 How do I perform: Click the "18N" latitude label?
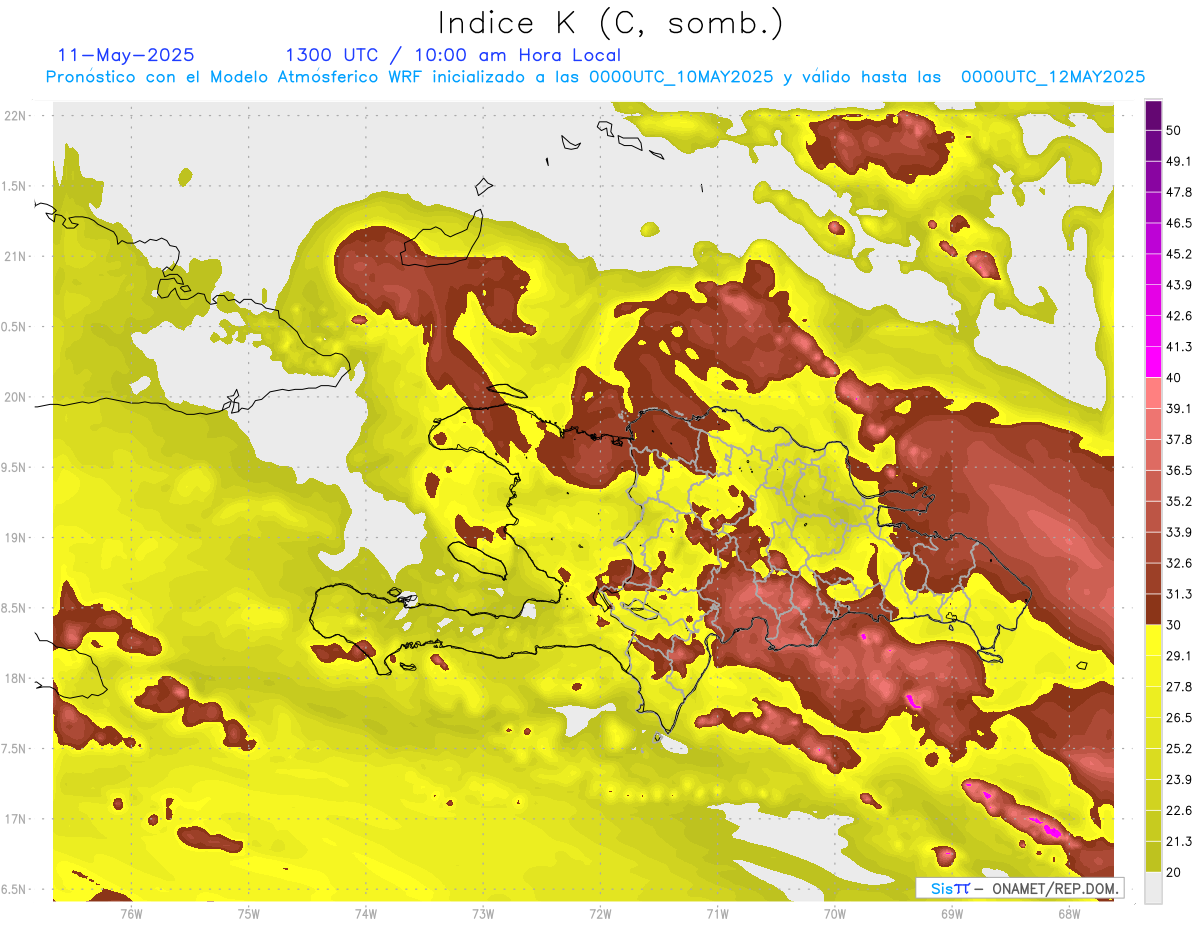(x=15, y=678)
